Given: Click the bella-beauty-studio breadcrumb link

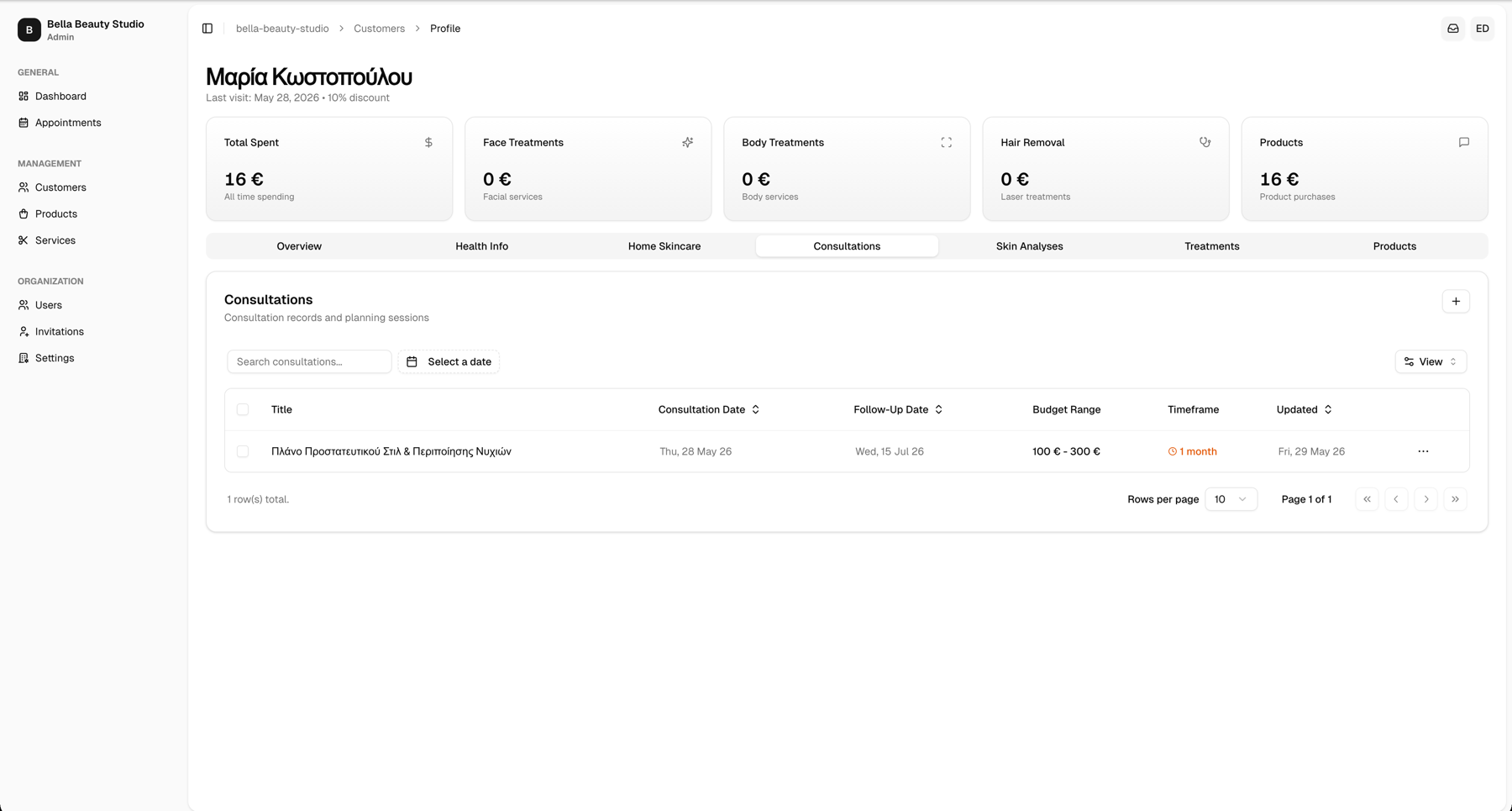Looking at the screenshot, I should click(282, 29).
